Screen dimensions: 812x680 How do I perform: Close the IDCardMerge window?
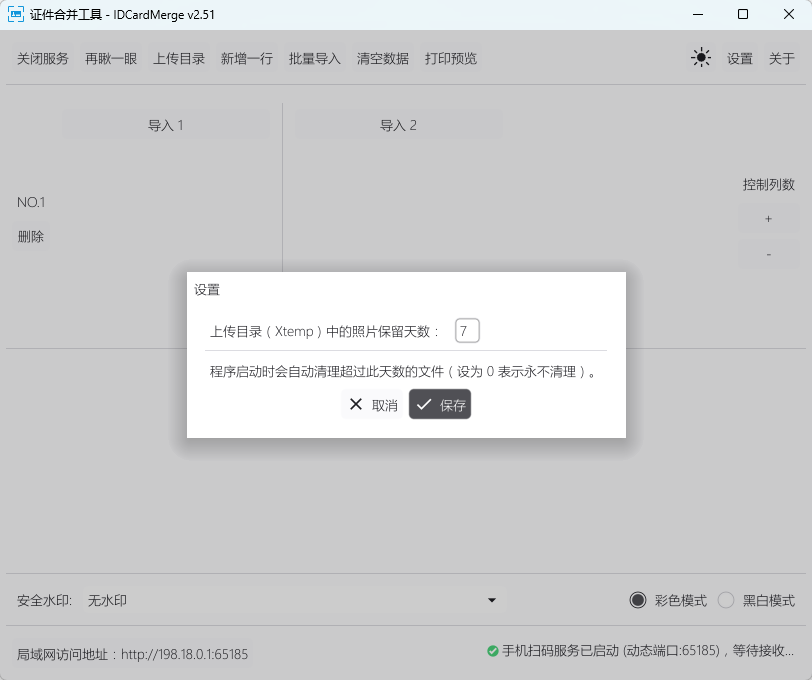[789, 15]
